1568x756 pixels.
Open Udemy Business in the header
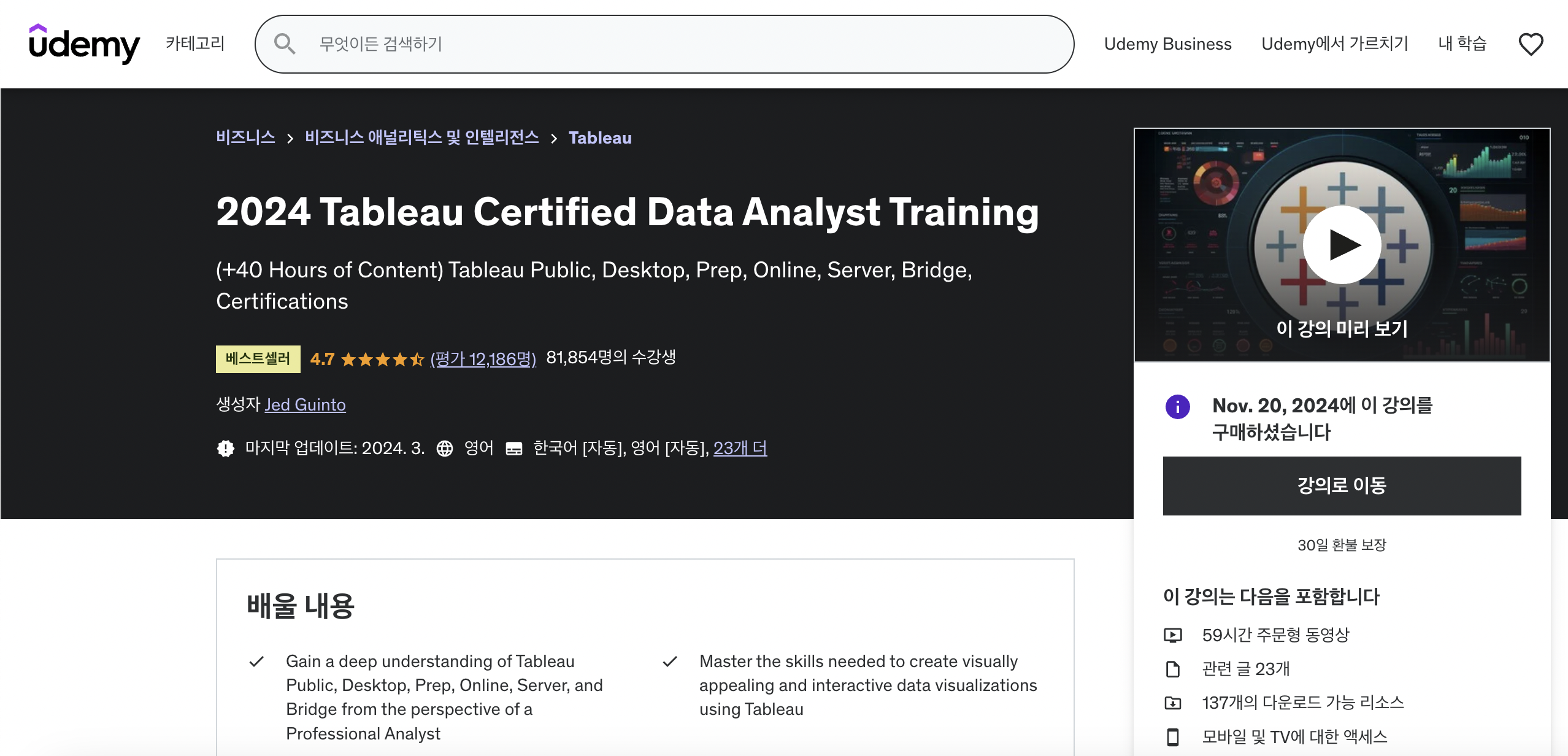1167,44
